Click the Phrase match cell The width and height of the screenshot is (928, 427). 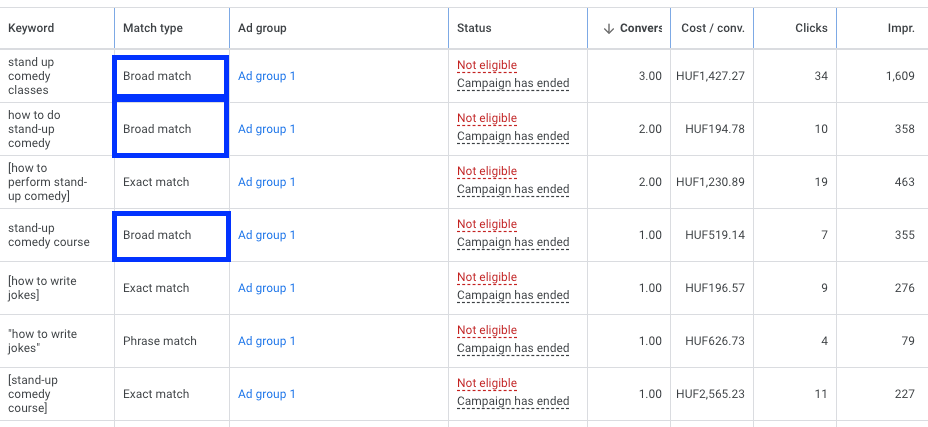160,341
